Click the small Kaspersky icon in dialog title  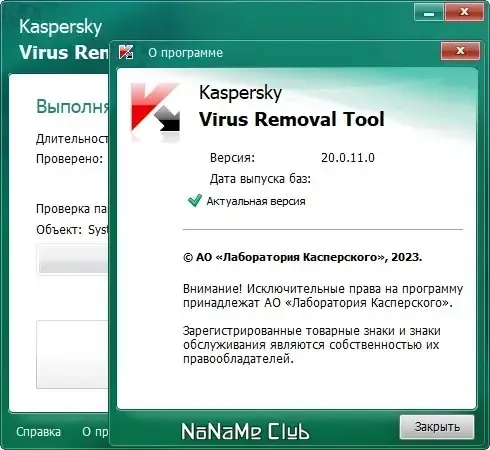126,52
